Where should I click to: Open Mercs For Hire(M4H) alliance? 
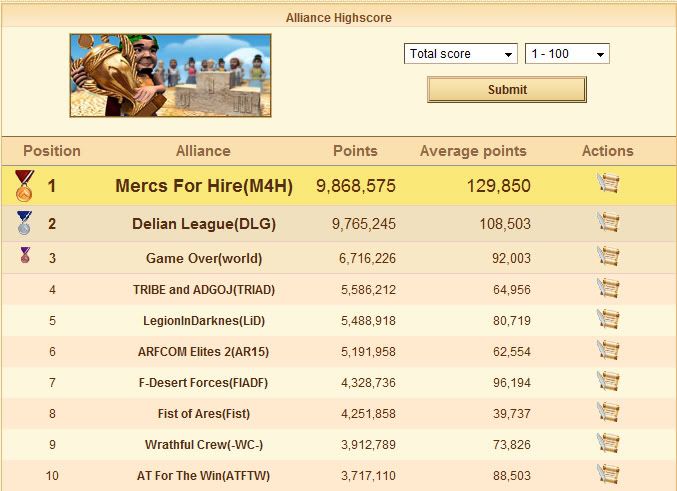coord(204,186)
